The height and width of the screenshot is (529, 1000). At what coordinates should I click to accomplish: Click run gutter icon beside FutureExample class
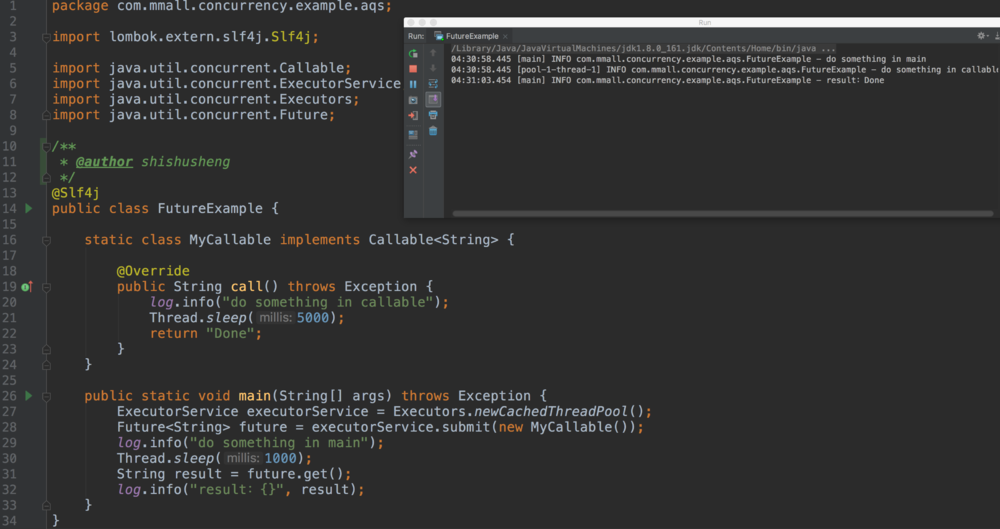(x=29, y=209)
